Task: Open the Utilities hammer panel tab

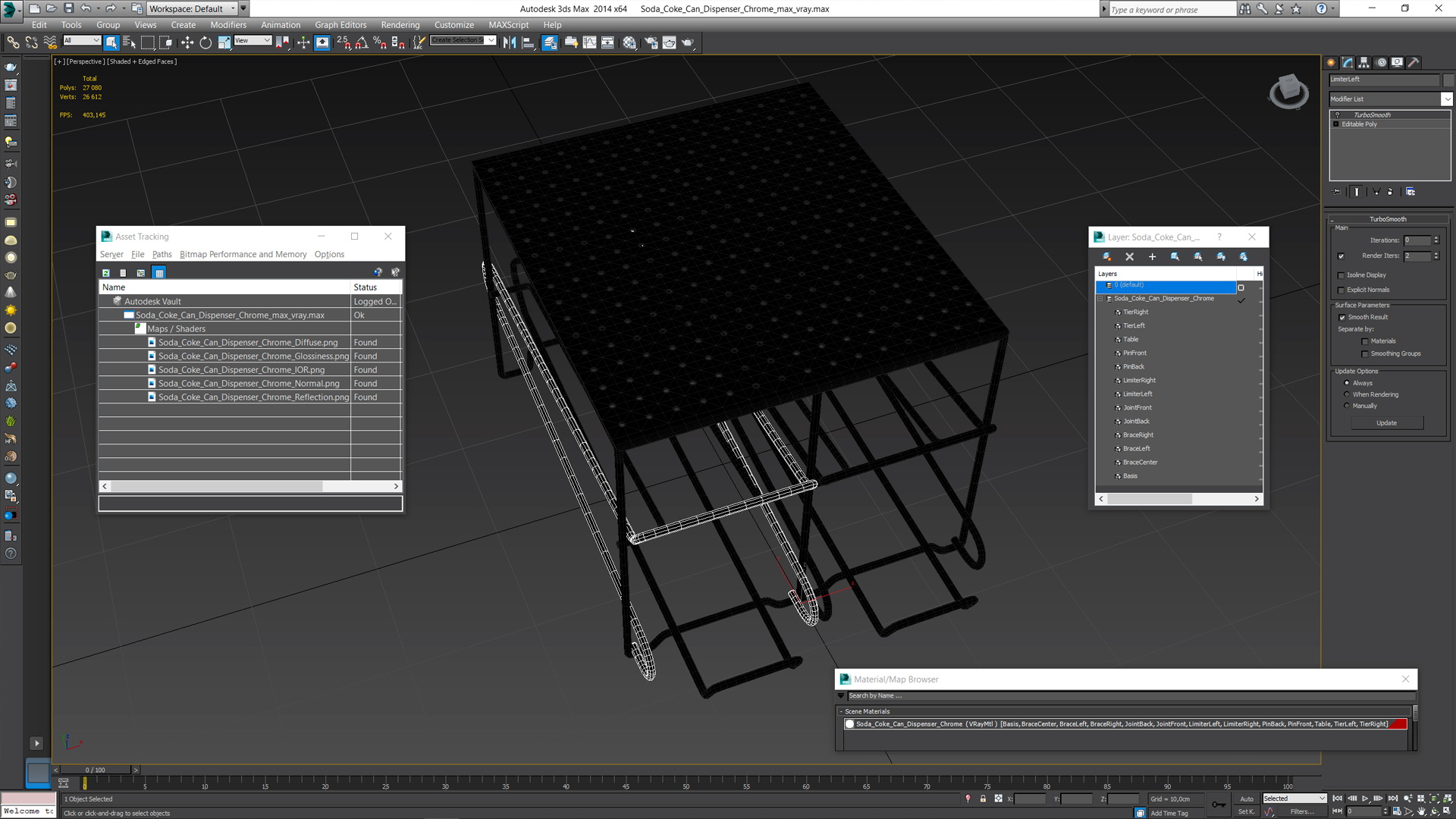Action: (x=1414, y=63)
